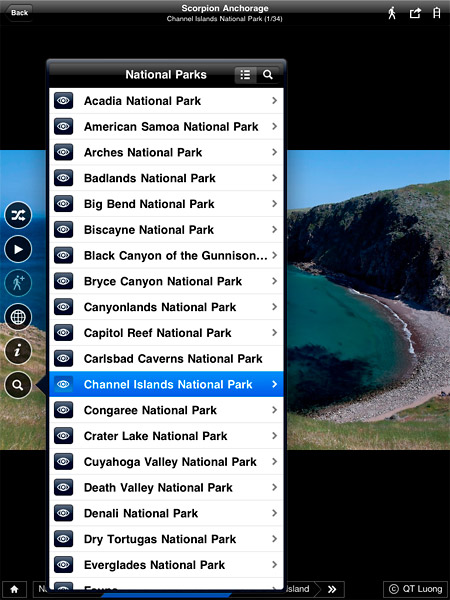Select Canyonlands National Park row
450x600 pixels.
[x=166, y=307]
